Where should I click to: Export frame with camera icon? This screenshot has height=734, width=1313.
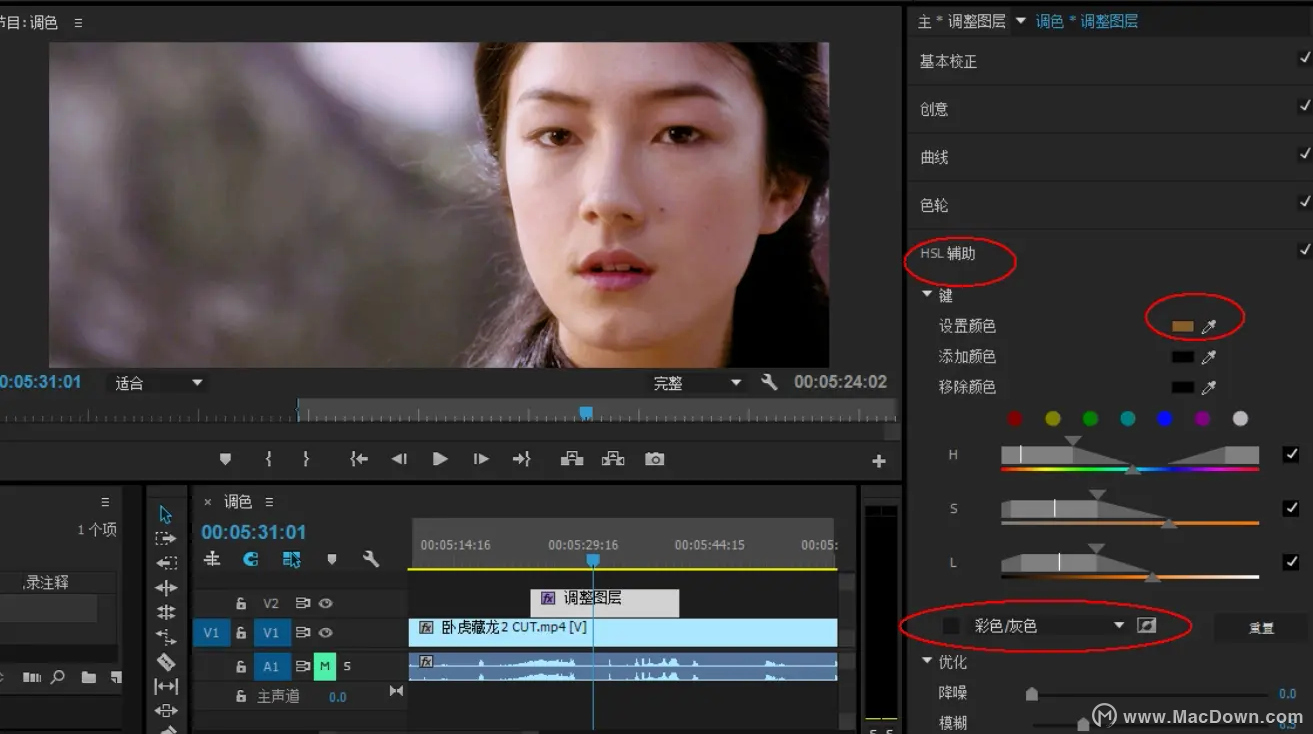654,459
